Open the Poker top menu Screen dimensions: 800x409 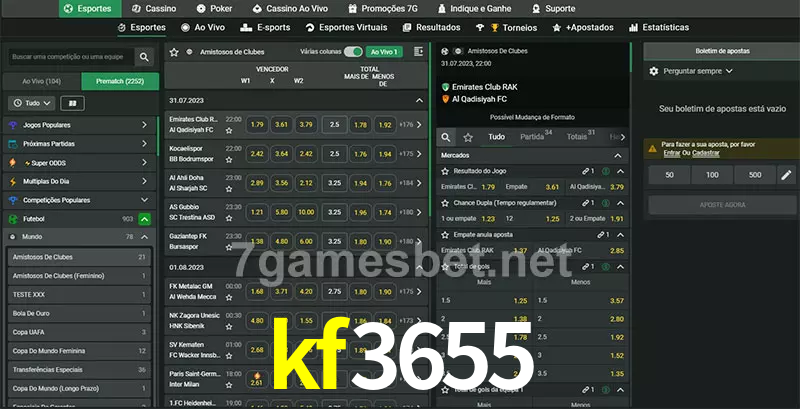coord(214,9)
